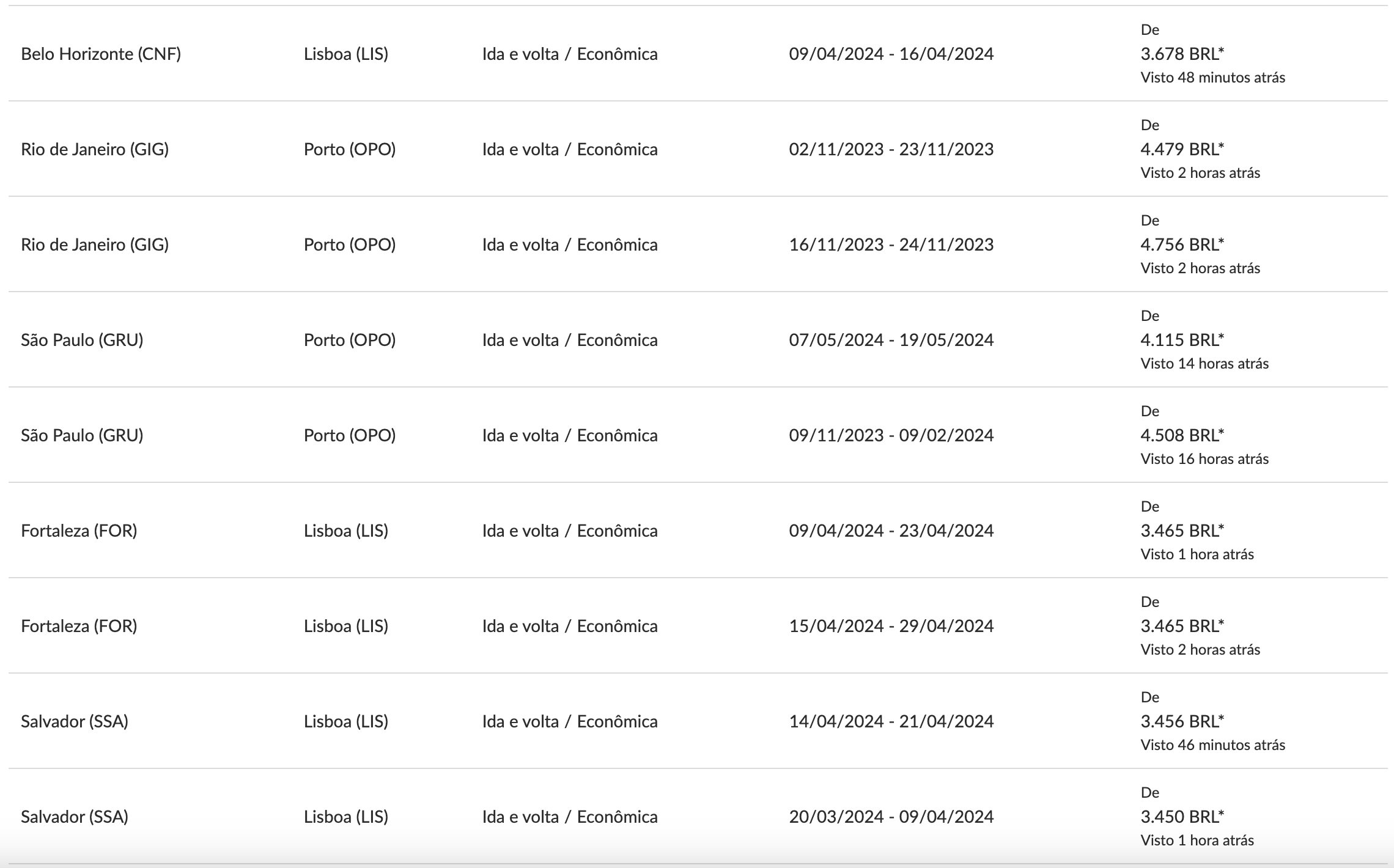Viewport: 1394px width, 868px height.
Task: Choose the 4.479 BRL Rio de Janeiro fare
Action: click(1182, 149)
